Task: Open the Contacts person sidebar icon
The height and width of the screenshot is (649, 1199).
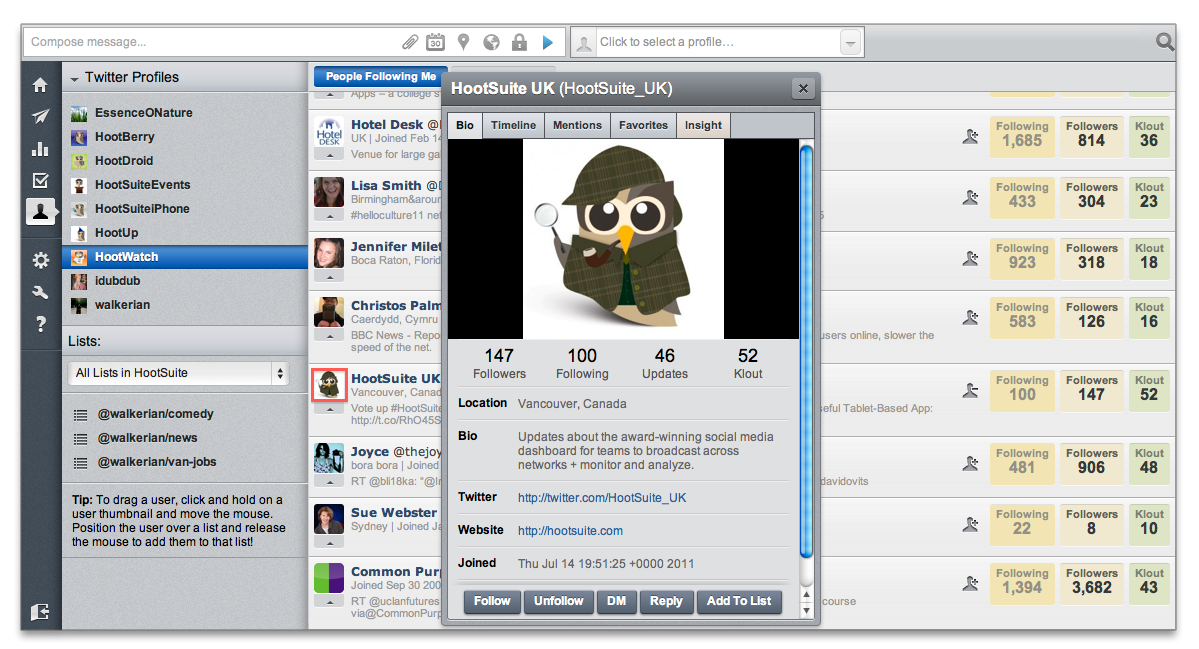Action: pos(41,212)
